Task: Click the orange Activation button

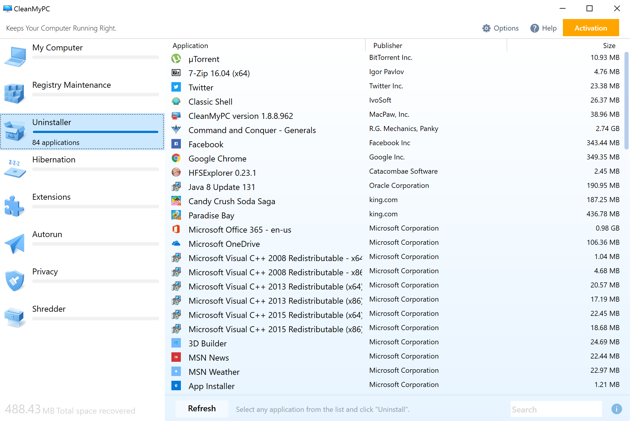Action: (591, 28)
